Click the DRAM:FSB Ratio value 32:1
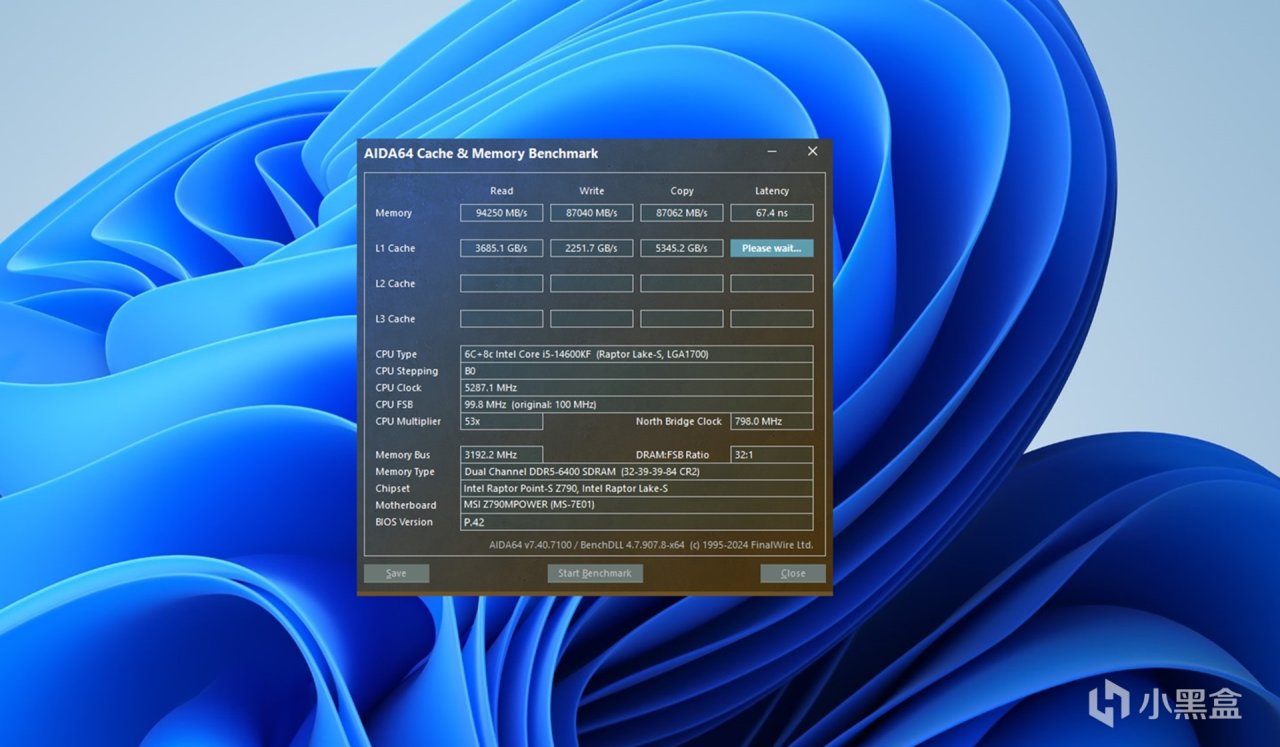Viewport: 1280px width, 747px height. (772, 455)
